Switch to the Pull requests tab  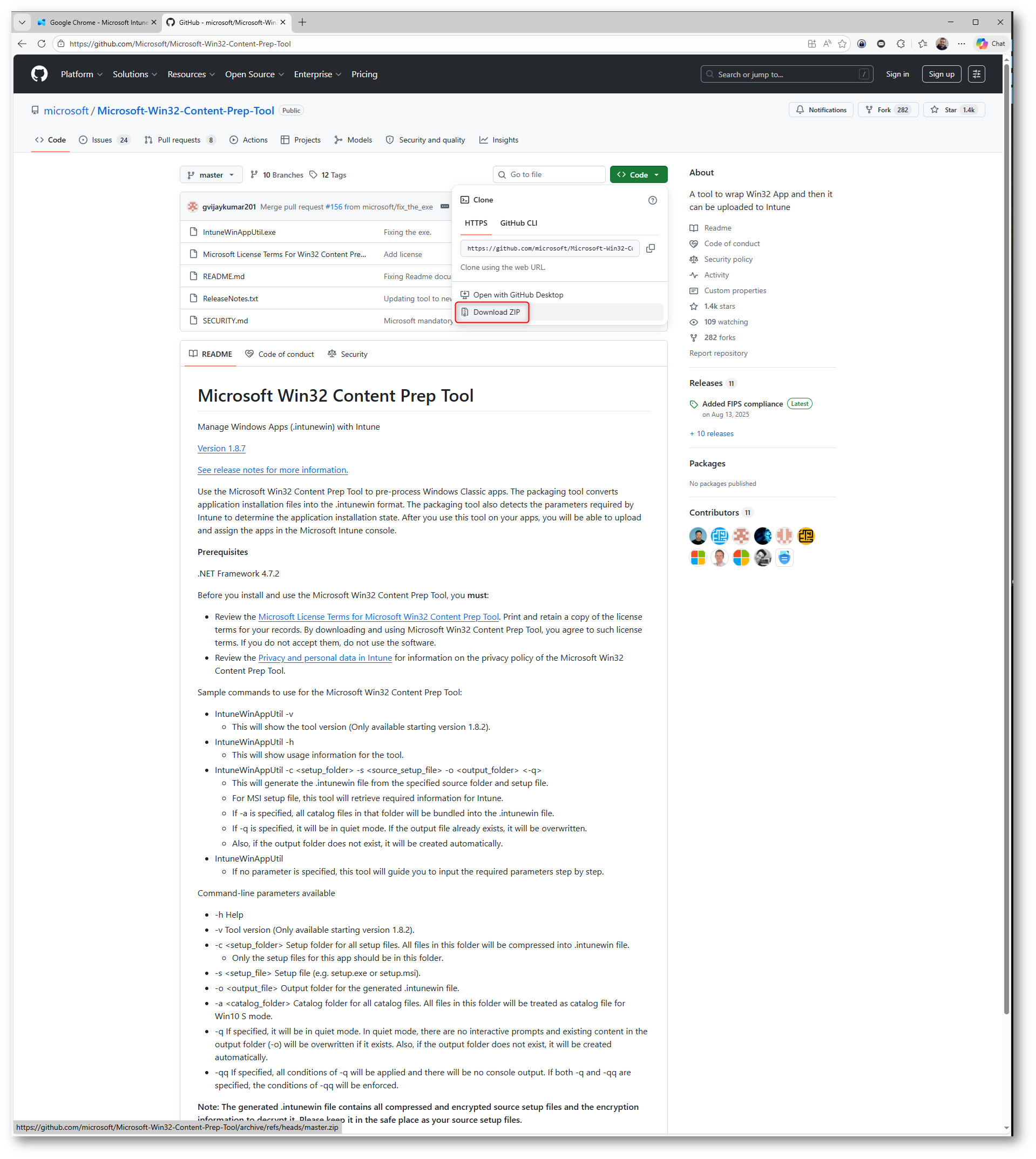(x=180, y=140)
